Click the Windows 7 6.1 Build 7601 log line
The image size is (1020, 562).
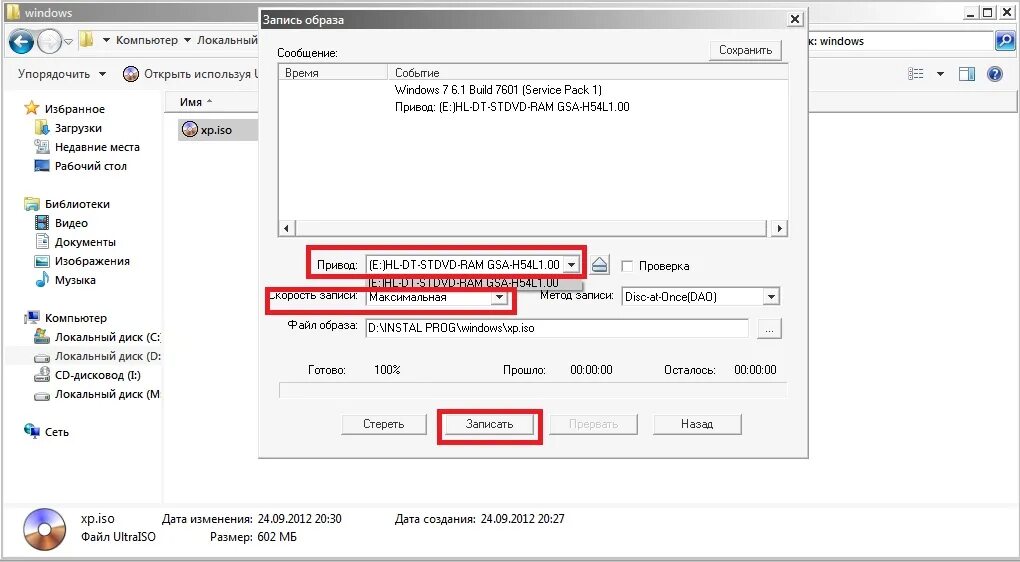(x=498, y=90)
